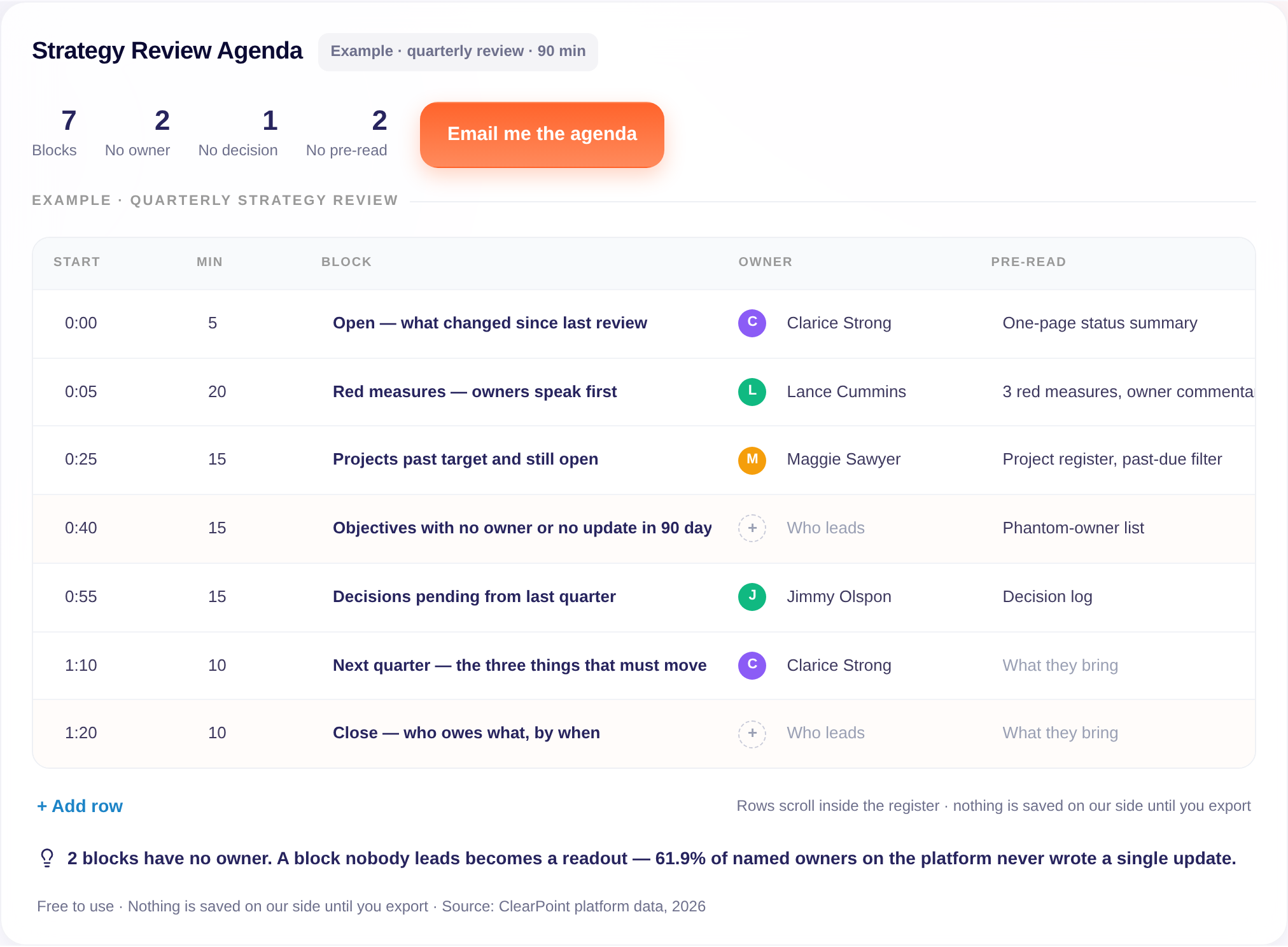Click owner name Lance Cummins
This screenshot has width=1288, height=947.
point(846,392)
